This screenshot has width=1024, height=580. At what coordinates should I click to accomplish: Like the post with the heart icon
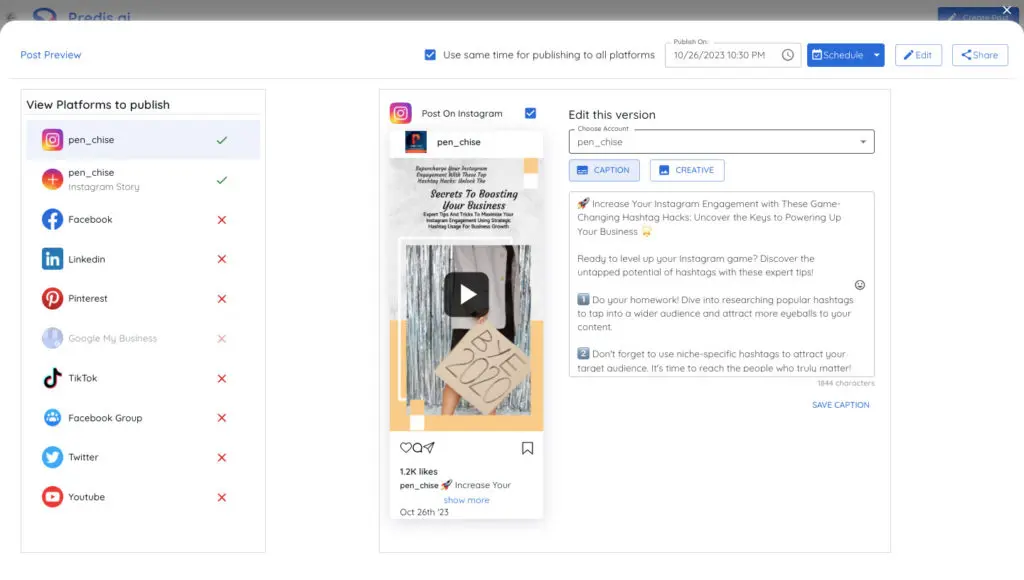[x=406, y=448]
